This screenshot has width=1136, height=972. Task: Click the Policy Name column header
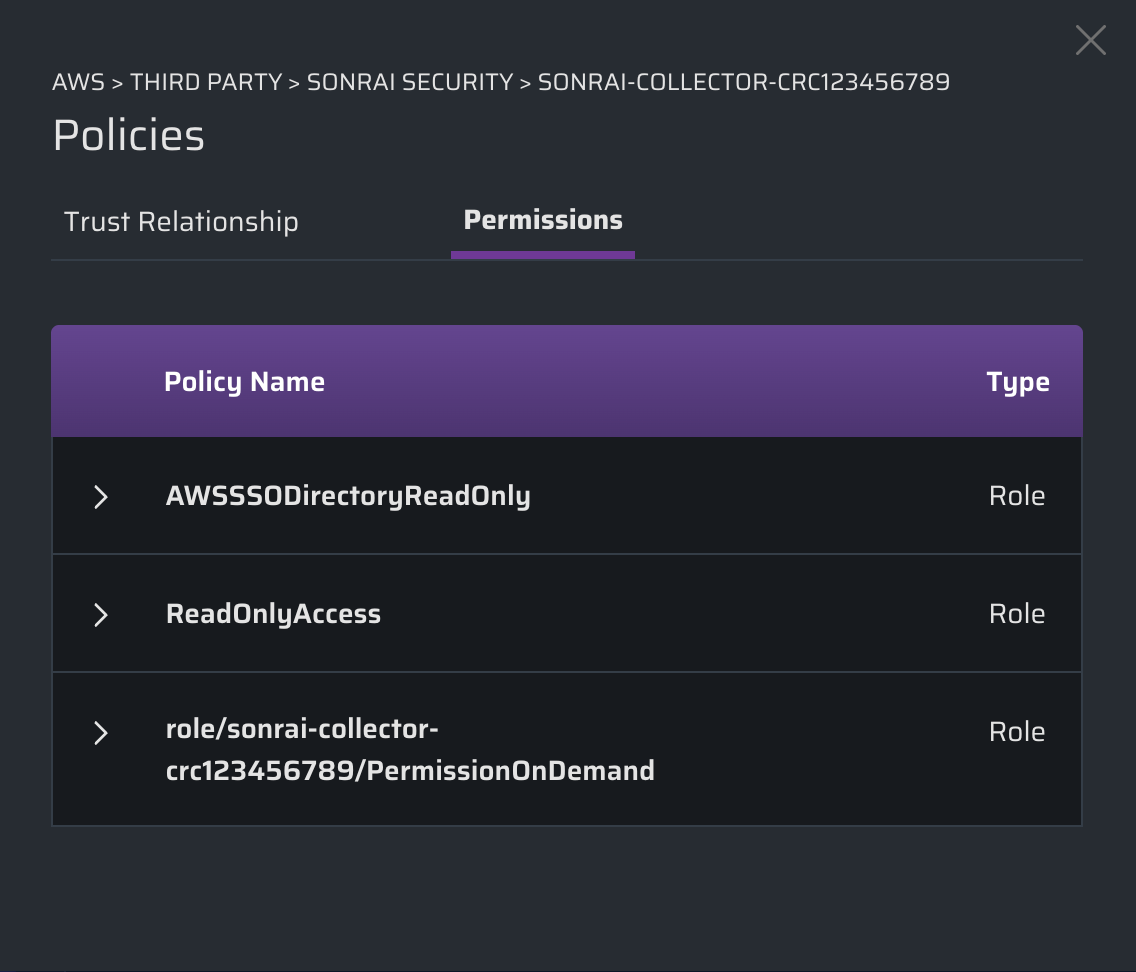pos(244,382)
